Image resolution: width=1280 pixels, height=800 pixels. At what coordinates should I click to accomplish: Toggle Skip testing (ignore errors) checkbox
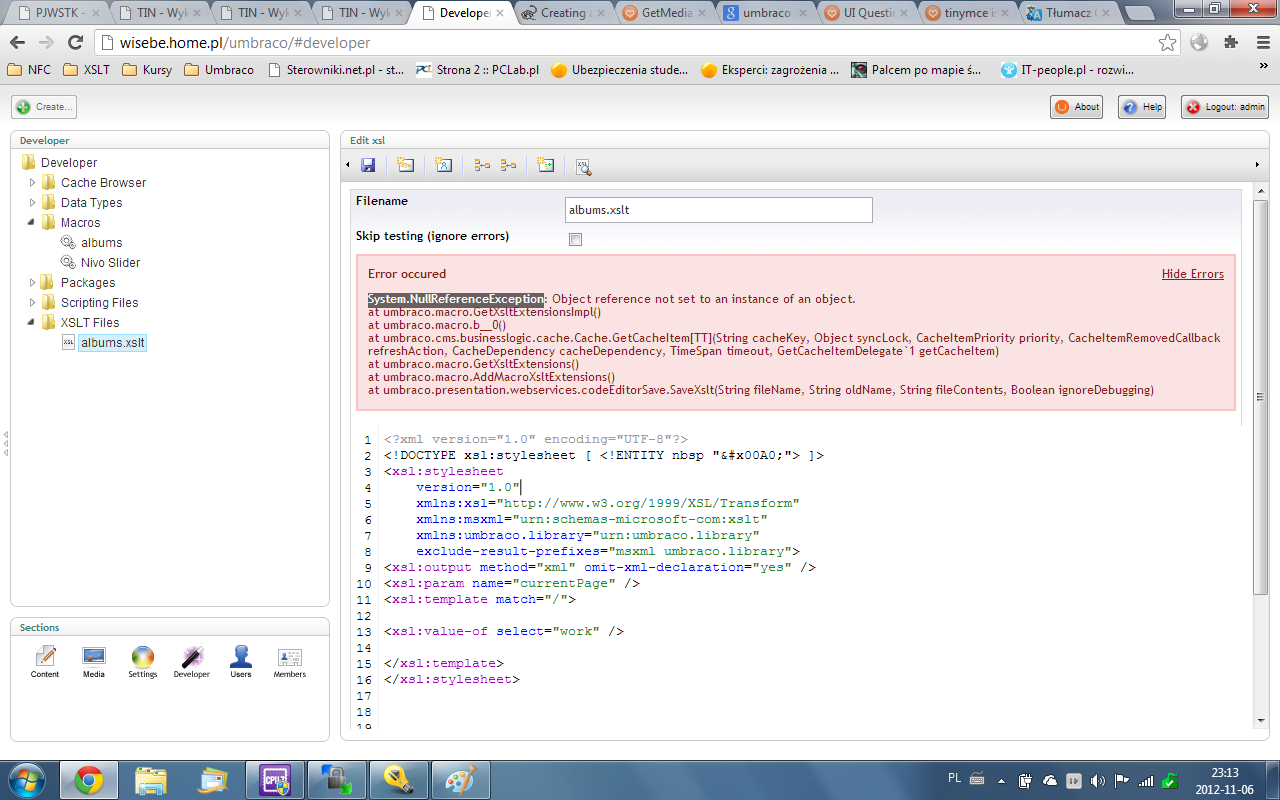[575, 239]
